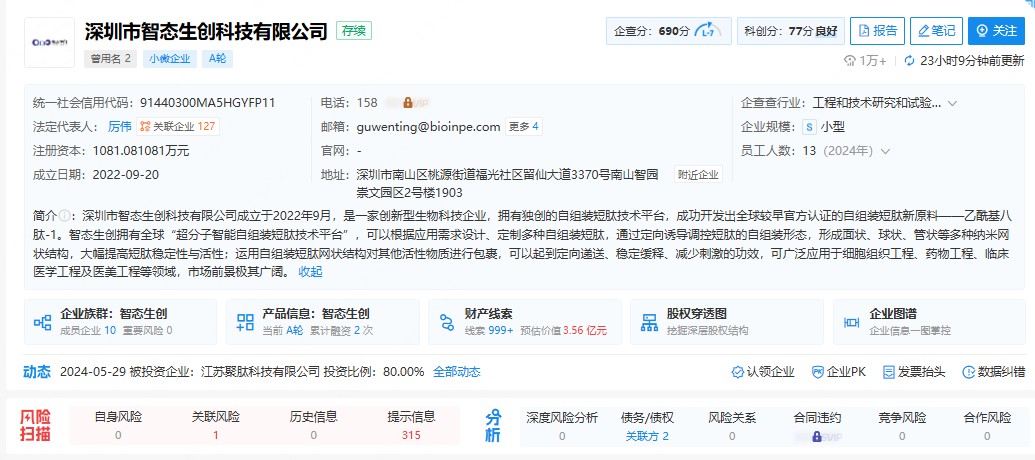Open 数据纠错 report link
Viewport: 1035px width, 460px height.
coord(993,372)
